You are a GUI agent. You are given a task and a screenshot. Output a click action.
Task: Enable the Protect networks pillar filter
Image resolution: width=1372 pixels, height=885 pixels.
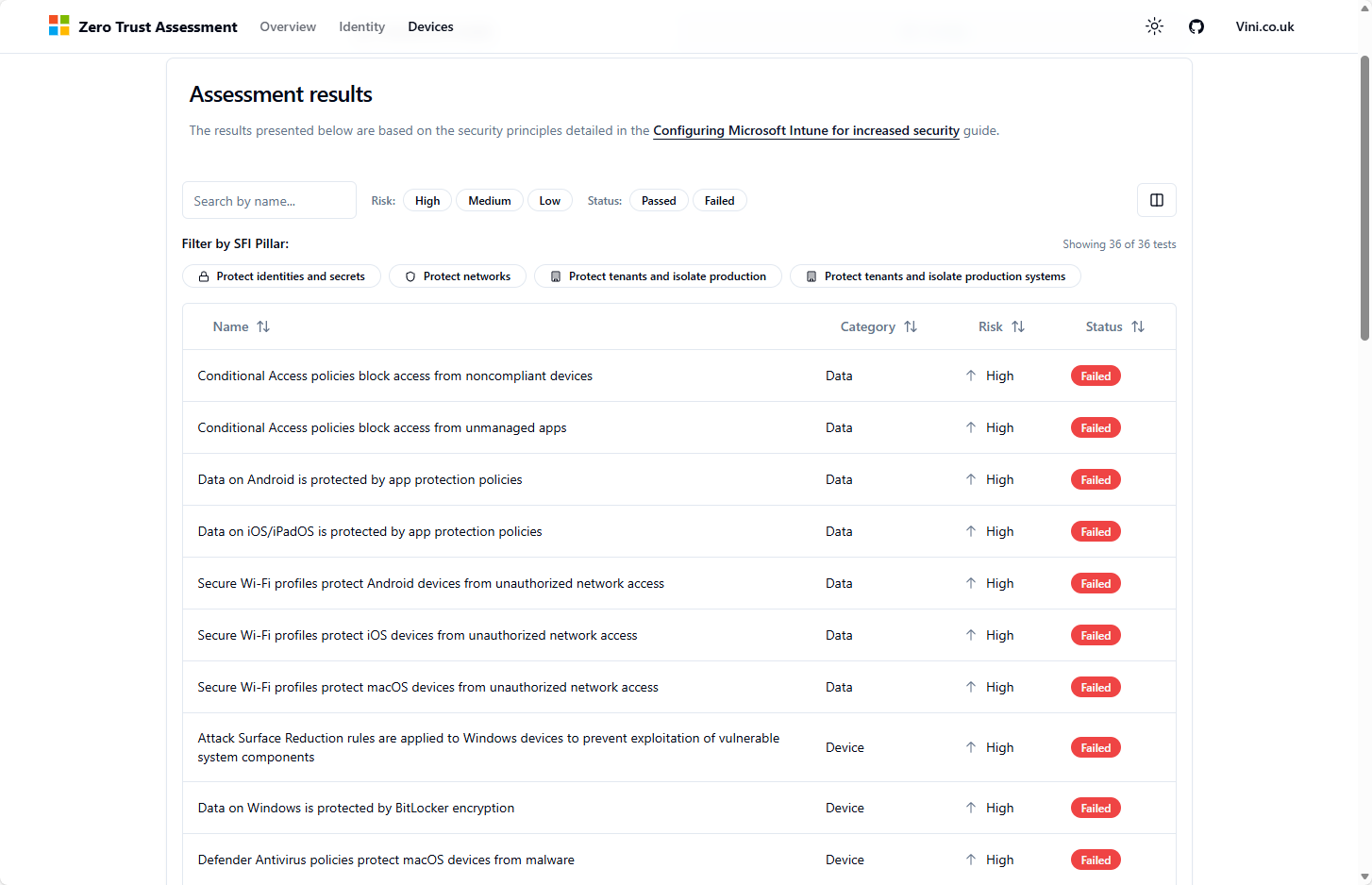(457, 276)
